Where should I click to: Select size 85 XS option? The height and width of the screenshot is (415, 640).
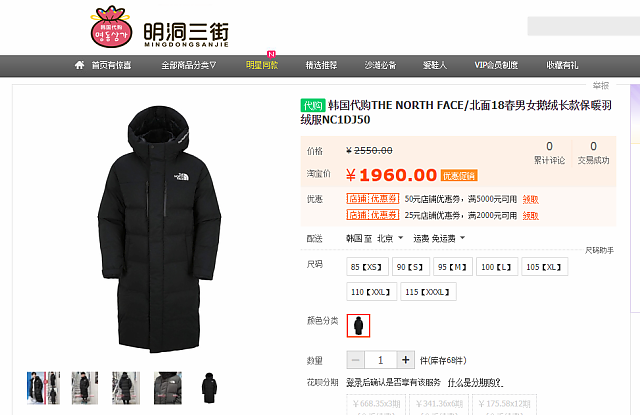point(367,267)
